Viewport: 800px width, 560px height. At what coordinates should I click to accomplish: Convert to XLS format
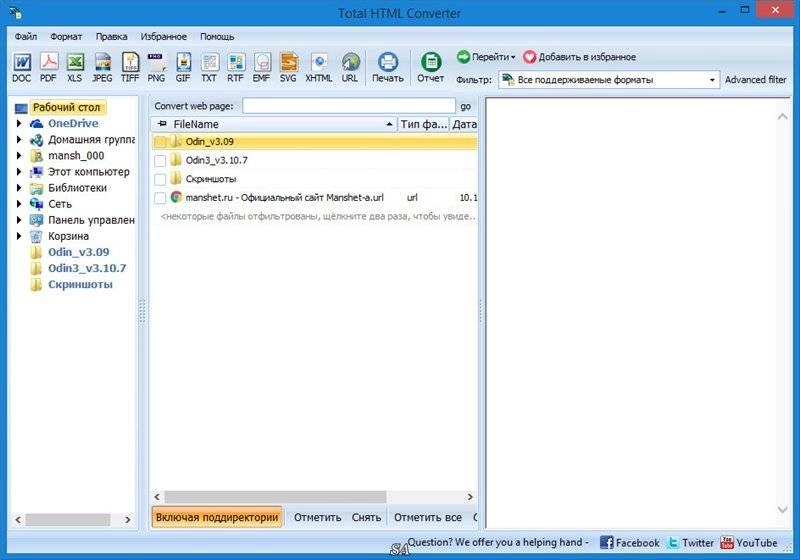click(75, 67)
